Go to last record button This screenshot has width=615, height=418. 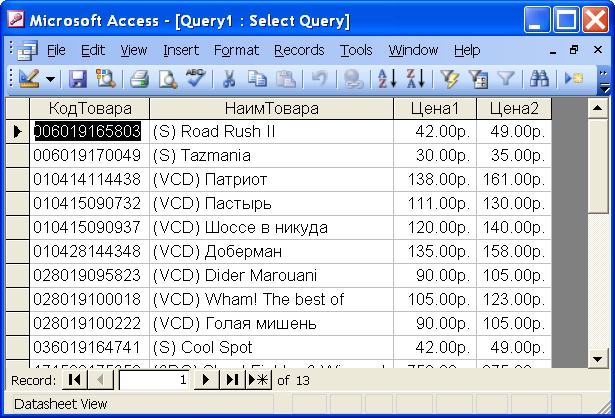click(x=232, y=380)
